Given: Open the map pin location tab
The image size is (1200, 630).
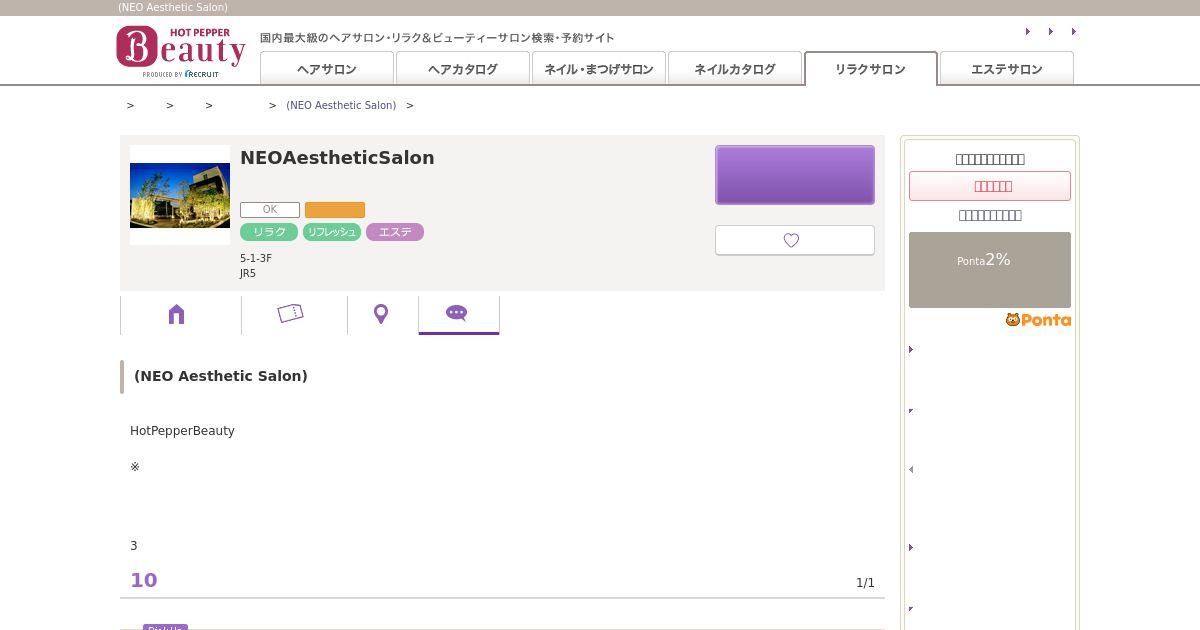Looking at the screenshot, I should pos(381,314).
